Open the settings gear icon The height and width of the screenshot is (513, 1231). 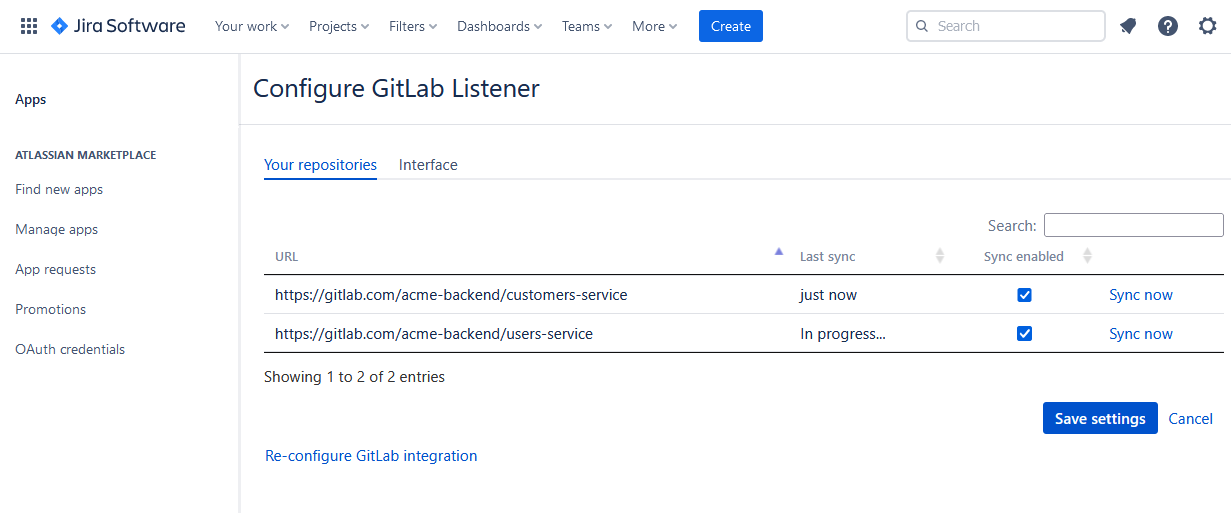pyautogui.click(x=1207, y=27)
